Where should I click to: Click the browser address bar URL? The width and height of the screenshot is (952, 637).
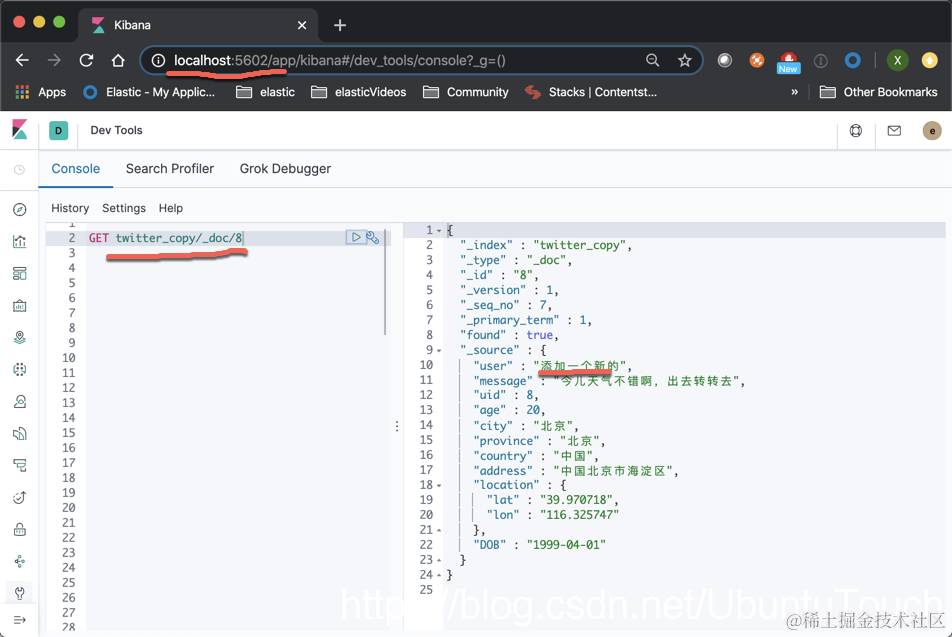click(339, 60)
